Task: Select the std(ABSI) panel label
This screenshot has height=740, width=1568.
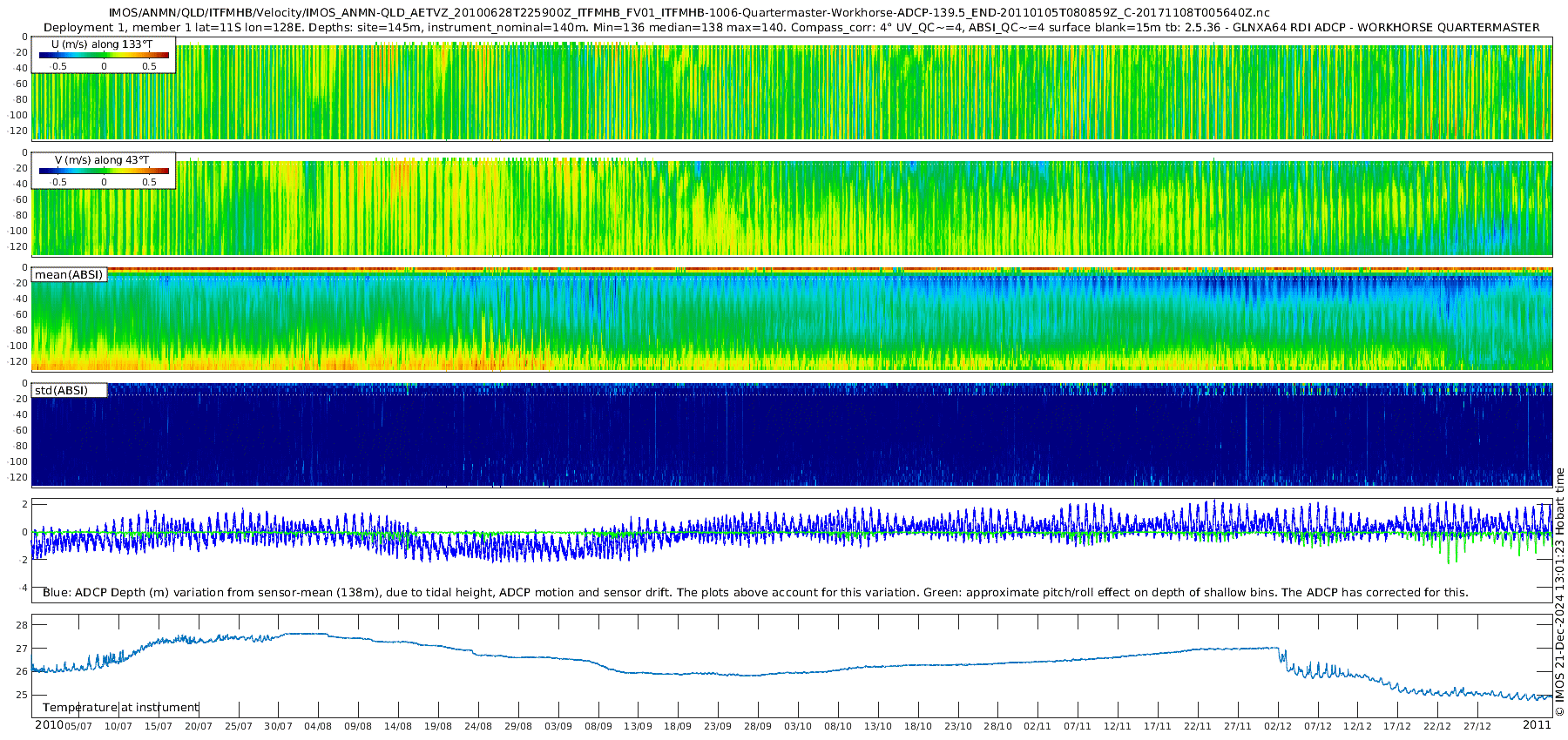Action: 69,390
